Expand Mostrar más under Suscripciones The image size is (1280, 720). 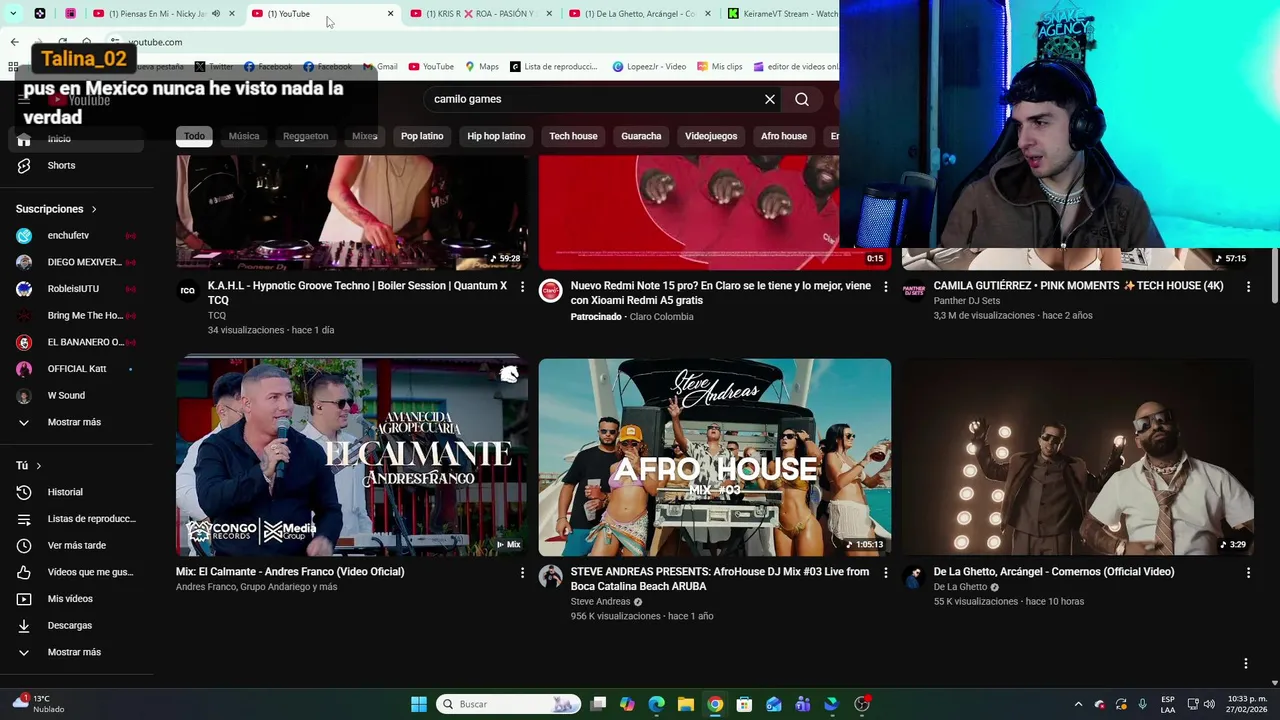coord(74,422)
